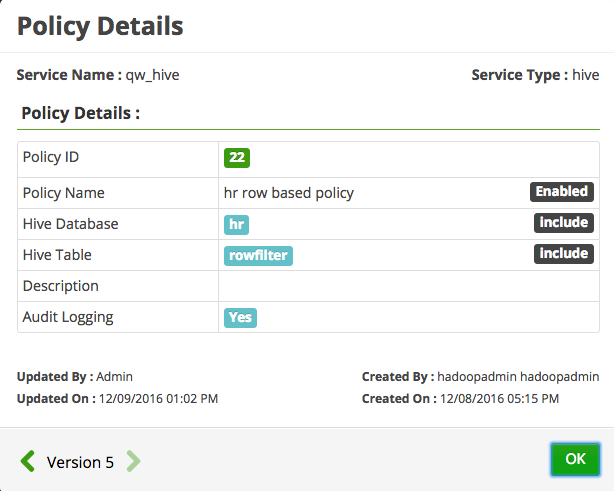Click the Policy Details dialog title
614x491 pixels.
(x=100, y=26)
